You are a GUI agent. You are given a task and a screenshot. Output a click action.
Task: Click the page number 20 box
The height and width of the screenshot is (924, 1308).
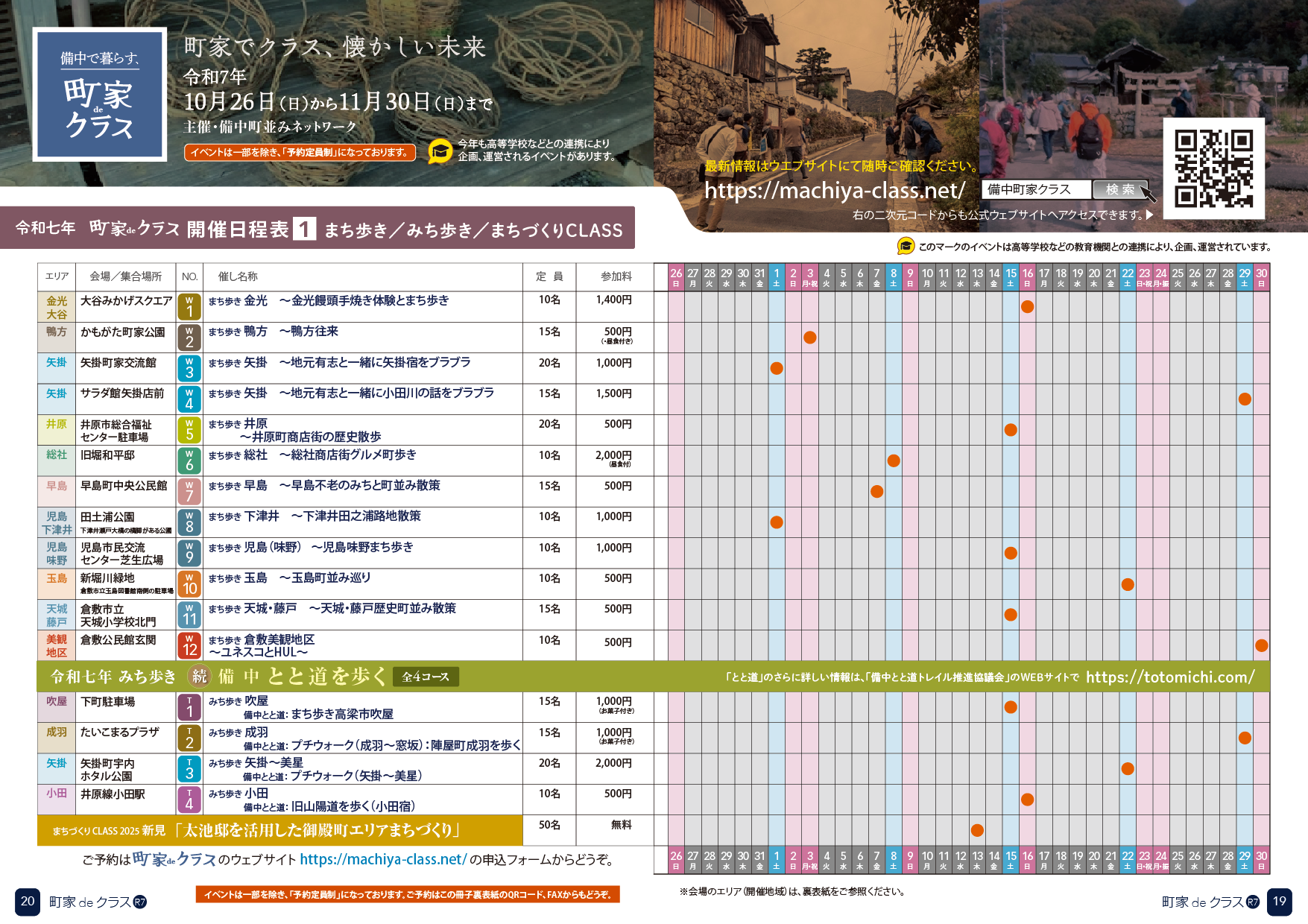tap(28, 902)
